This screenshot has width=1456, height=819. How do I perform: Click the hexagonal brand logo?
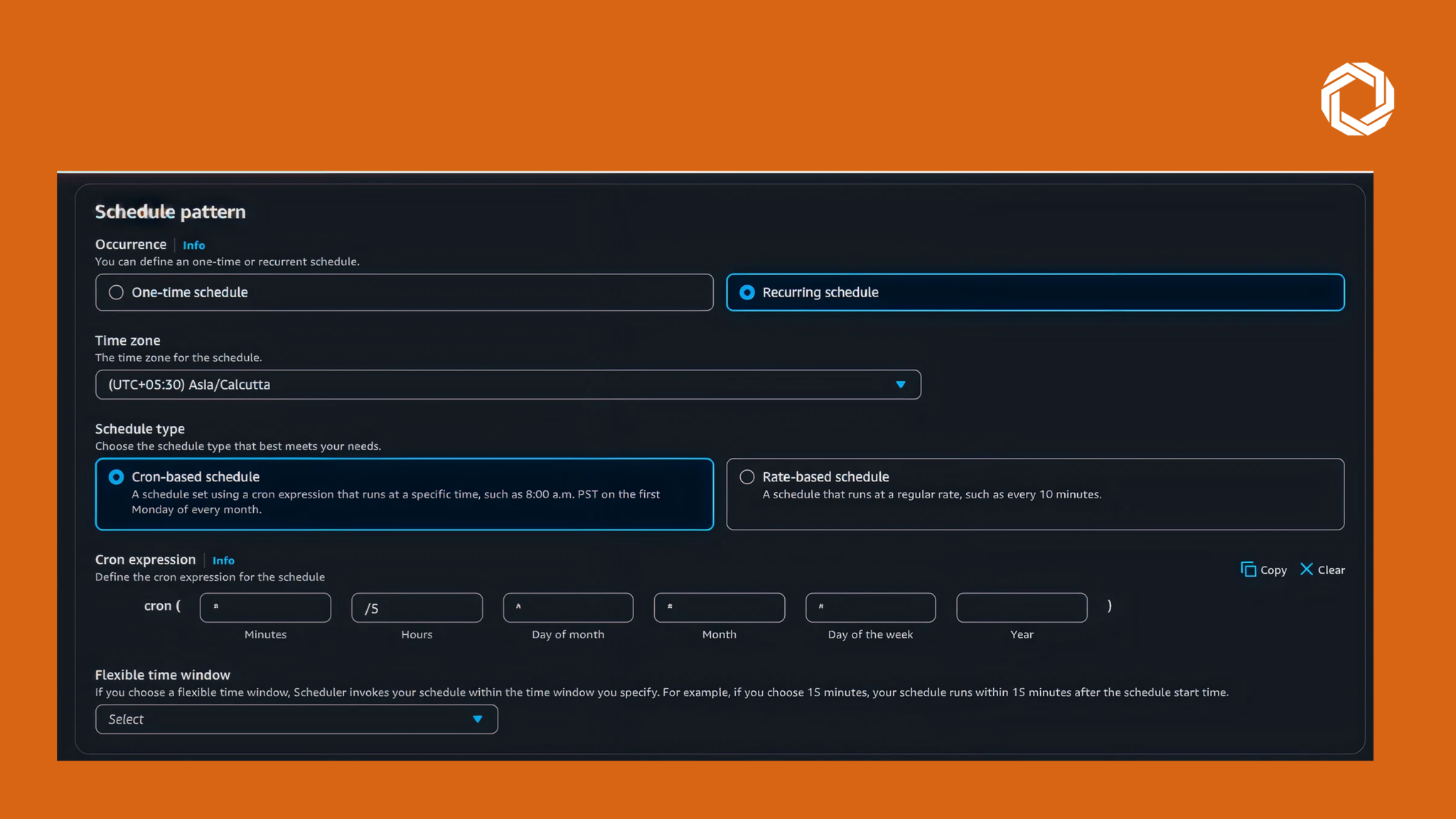point(1356,99)
